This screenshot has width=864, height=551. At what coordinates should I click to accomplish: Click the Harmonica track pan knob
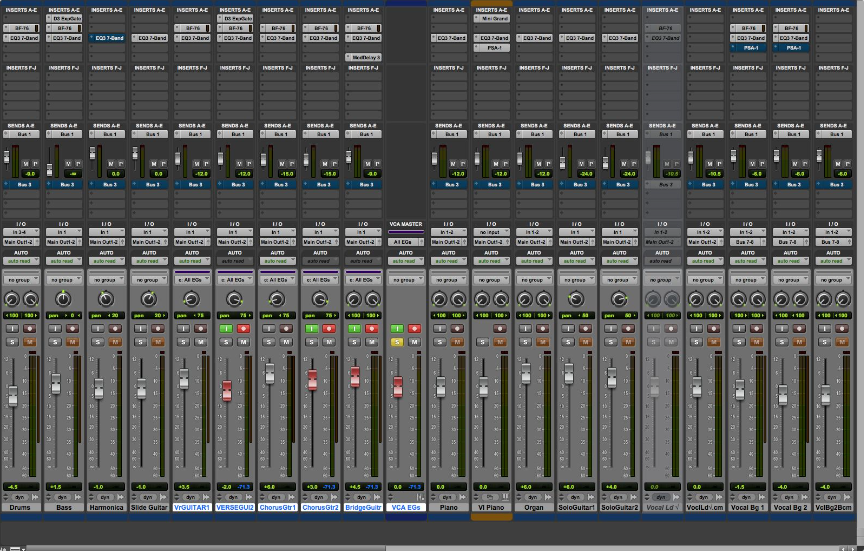pyautogui.click(x=106, y=299)
